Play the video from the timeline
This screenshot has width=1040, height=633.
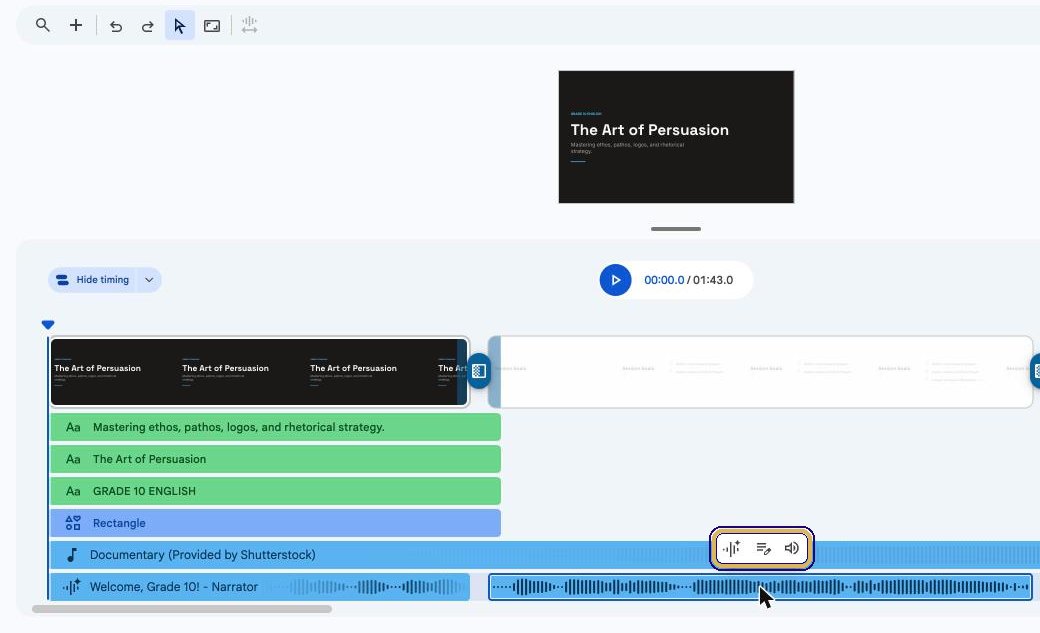(x=616, y=280)
